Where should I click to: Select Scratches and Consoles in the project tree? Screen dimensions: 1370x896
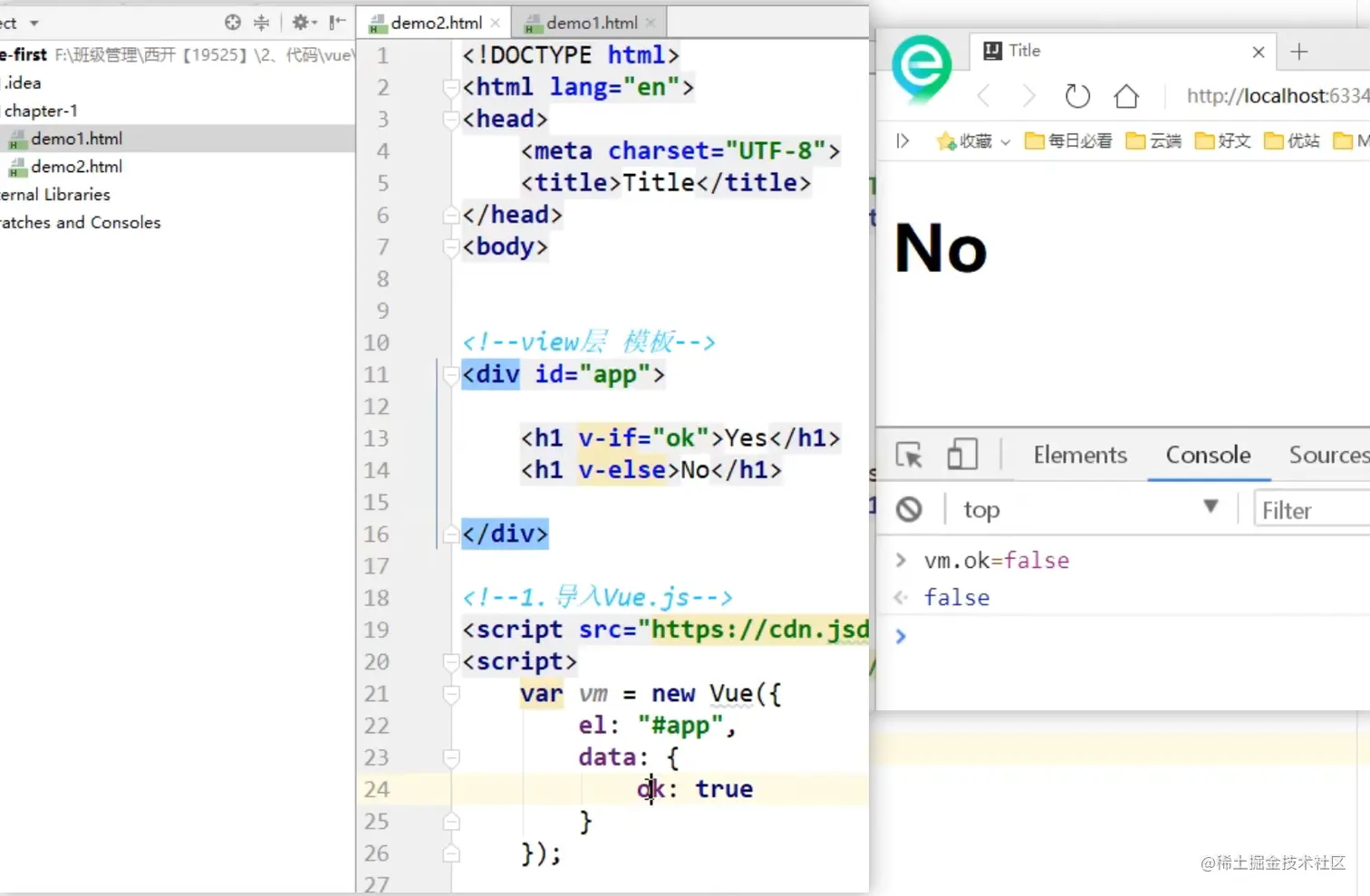pyautogui.click(x=81, y=223)
